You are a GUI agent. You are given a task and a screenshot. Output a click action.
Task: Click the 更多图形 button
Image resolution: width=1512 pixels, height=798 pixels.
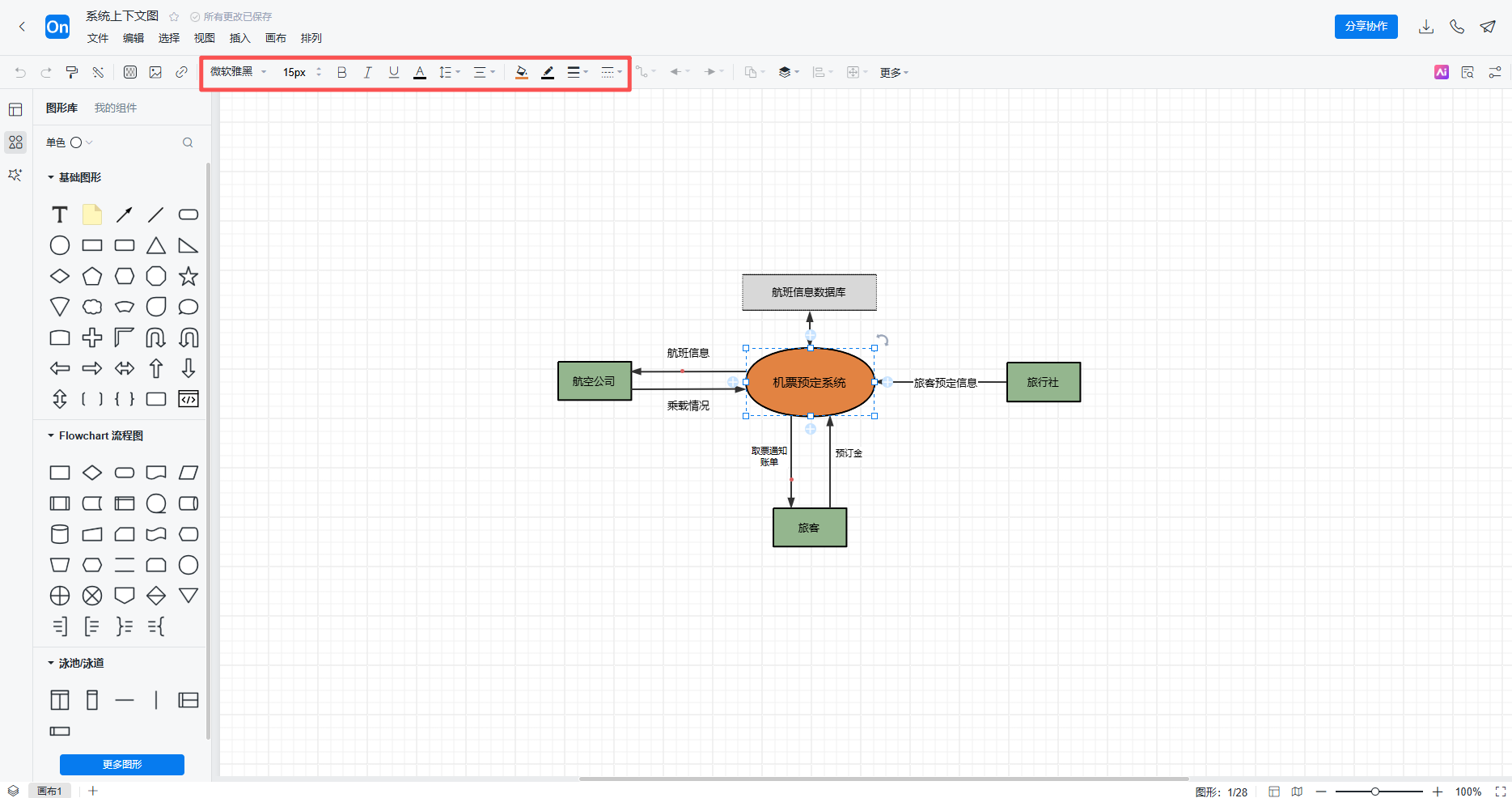coord(122,764)
